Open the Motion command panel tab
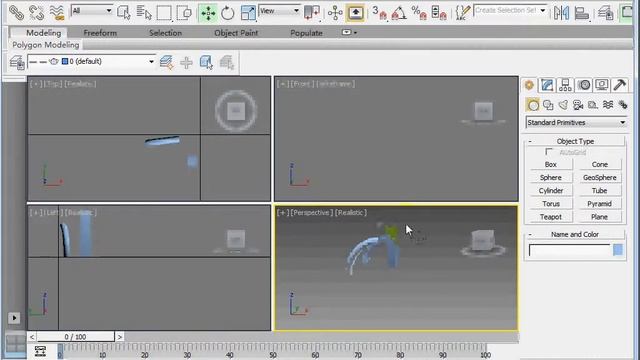 click(x=584, y=85)
